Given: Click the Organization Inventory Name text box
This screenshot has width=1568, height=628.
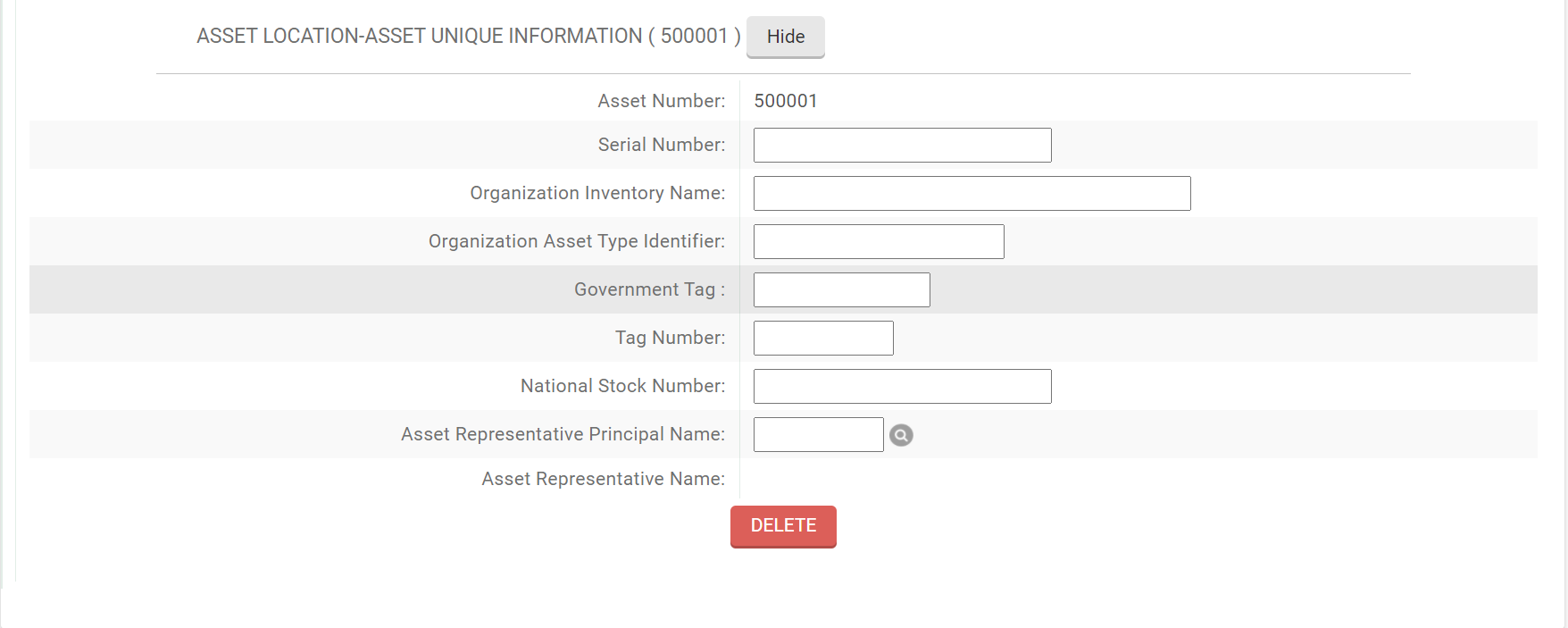Looking at the screenshot, I should pos(972,193).
